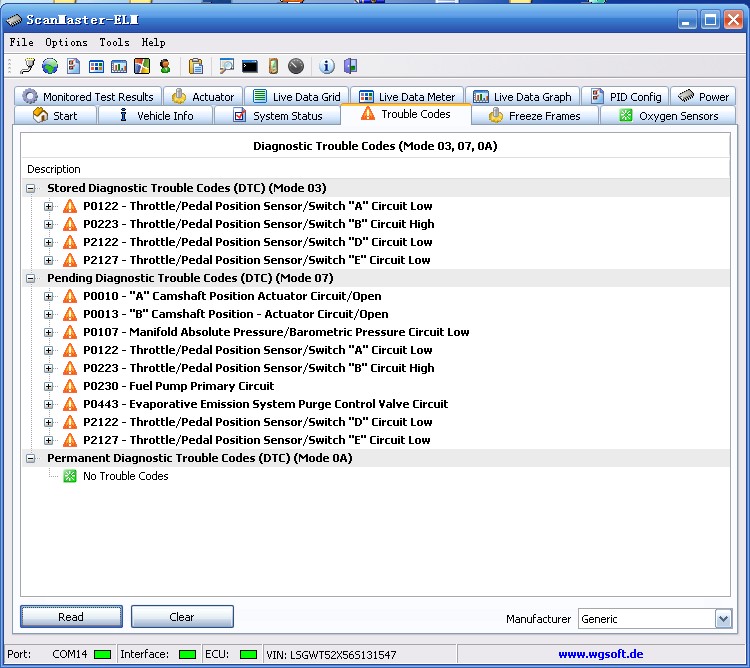The height and width of the screenshot is (668, 750).
Task: Click the VIN LSGWT52X56S131547 status text
Action: pyautogui.click(x=331, y=654)
